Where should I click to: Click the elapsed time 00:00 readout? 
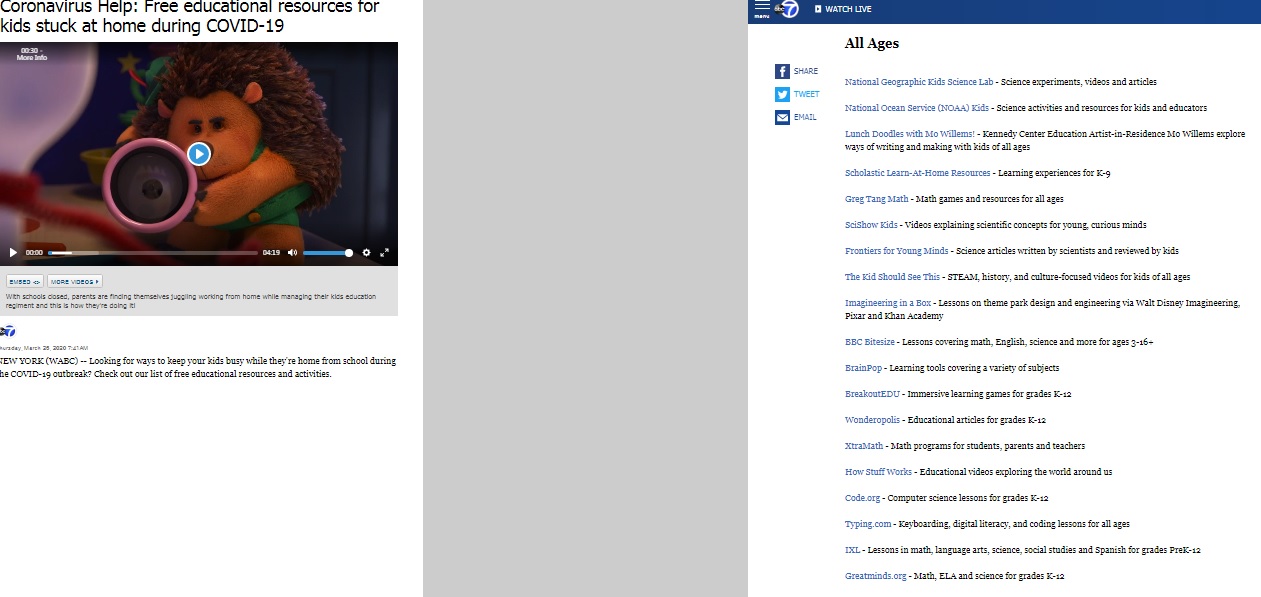click(34, 253)
